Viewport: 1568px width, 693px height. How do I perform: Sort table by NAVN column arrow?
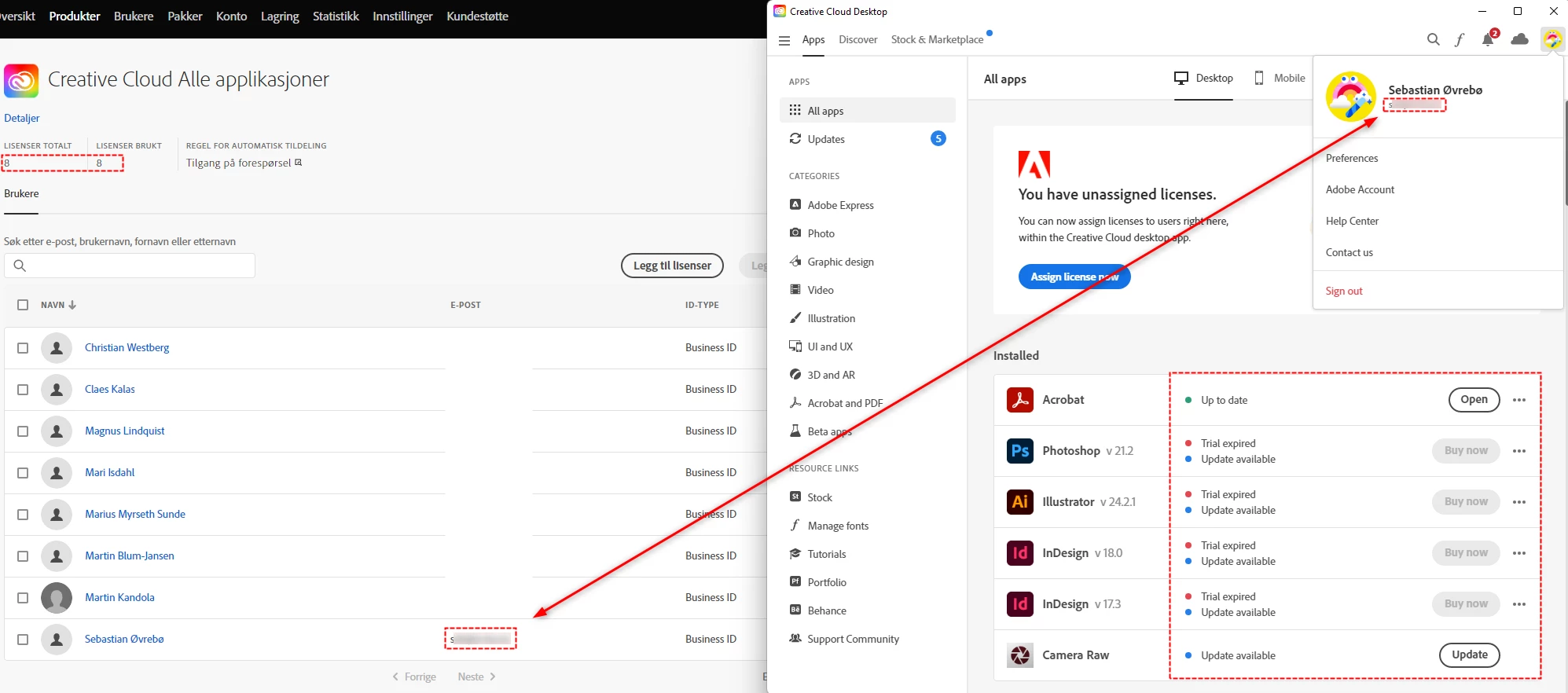pos(72,305)
